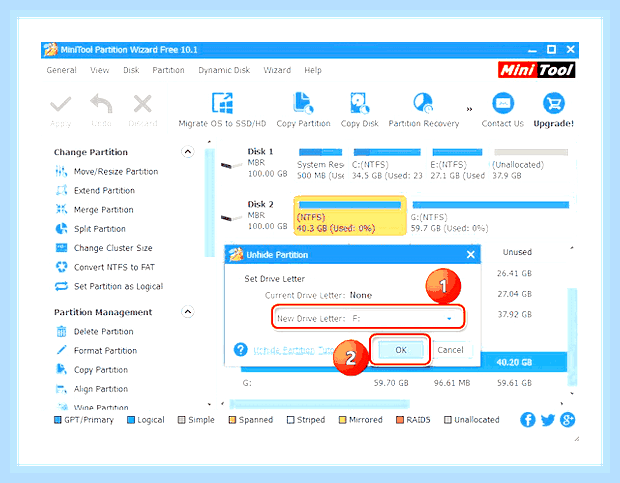Screen dimensions: 620x483
Task: Collapse the Partition Management section
Action: [188, 312]
